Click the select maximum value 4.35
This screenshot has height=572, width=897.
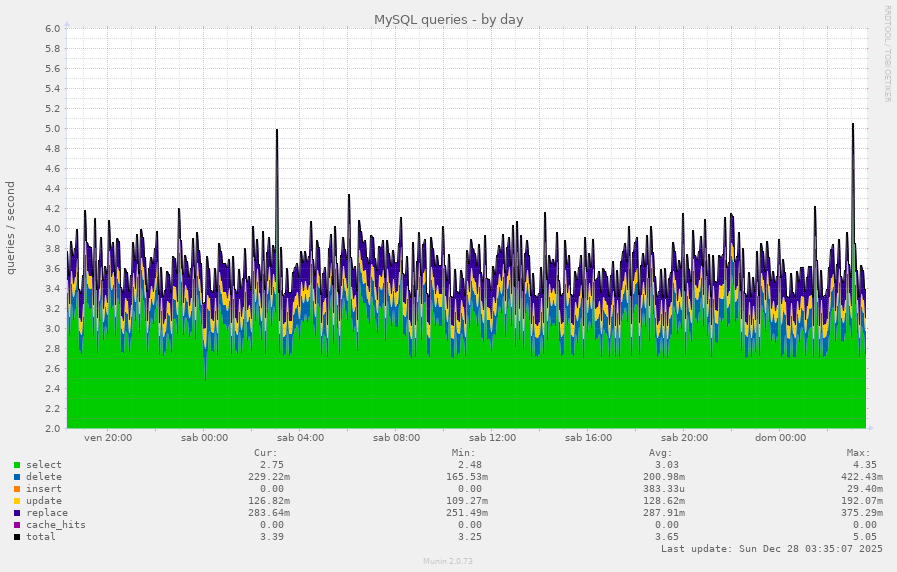[x=865, y=465]
